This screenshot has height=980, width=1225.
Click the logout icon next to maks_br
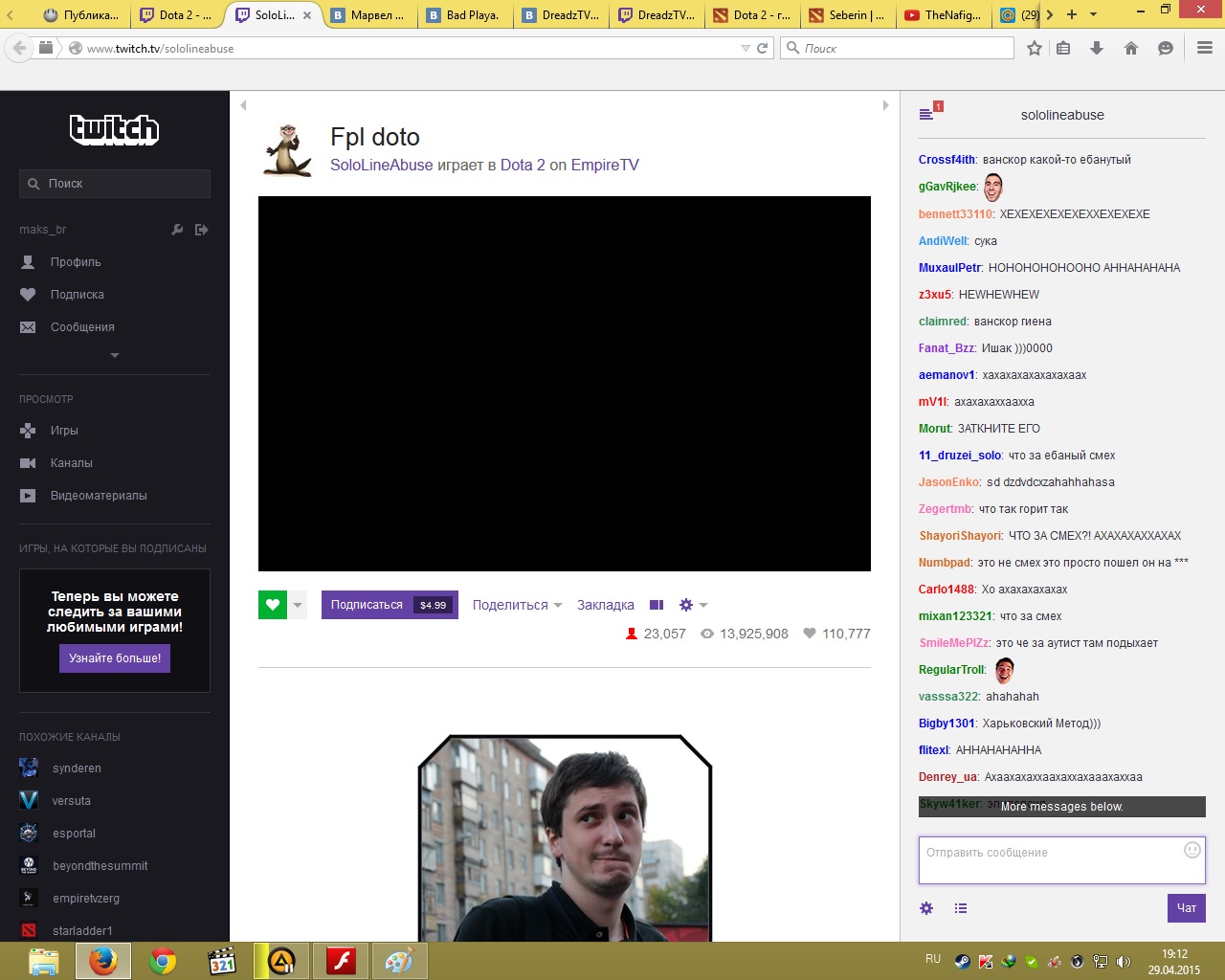201,230
